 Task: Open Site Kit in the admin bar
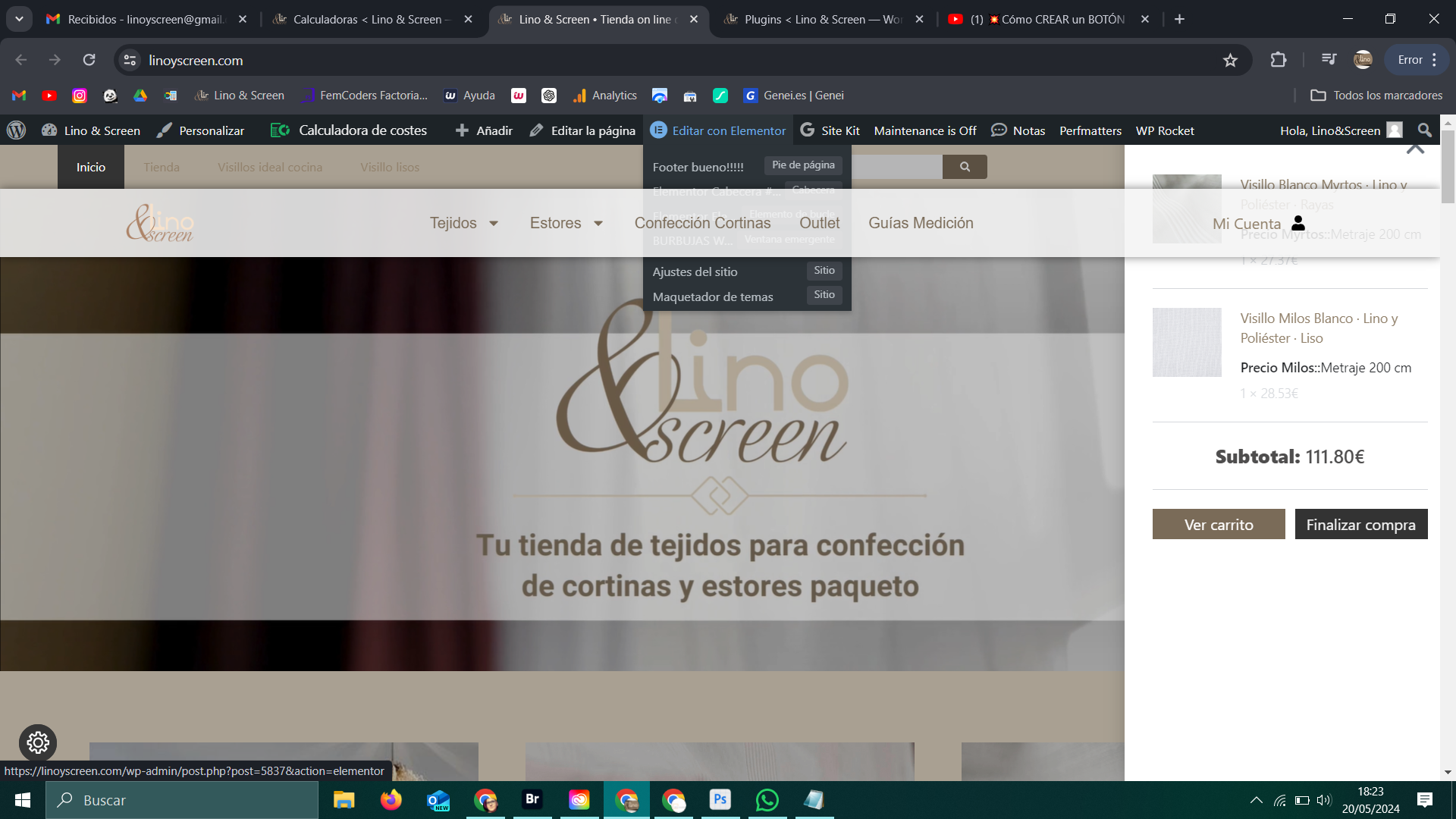(x=830, y=130)
